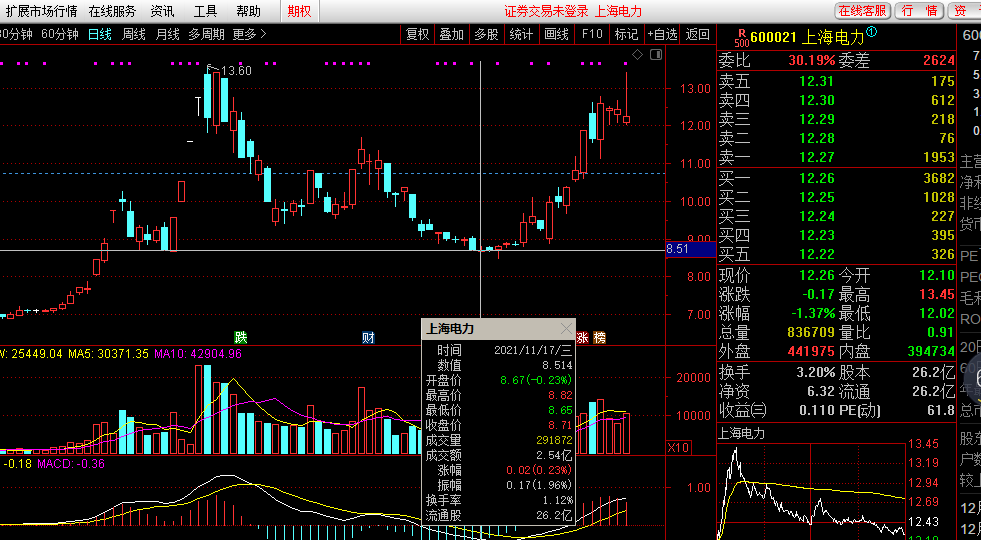Click the 成交量 value 291872 in popup
This screenshot has height=540, width=981.
[554, 441]
